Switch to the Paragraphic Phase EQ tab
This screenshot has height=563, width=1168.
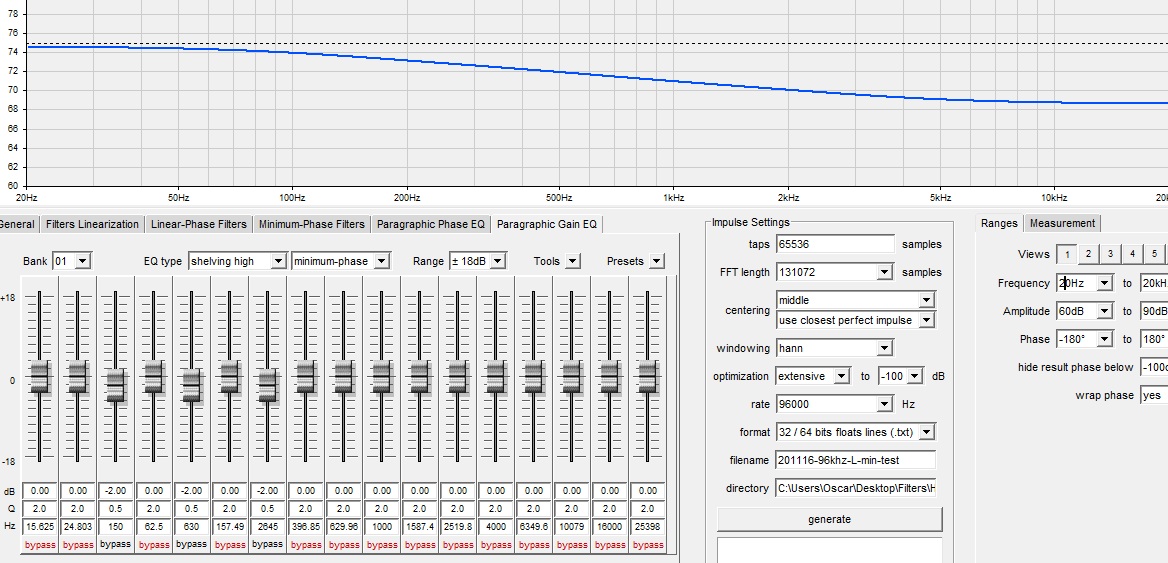point(430,224)
